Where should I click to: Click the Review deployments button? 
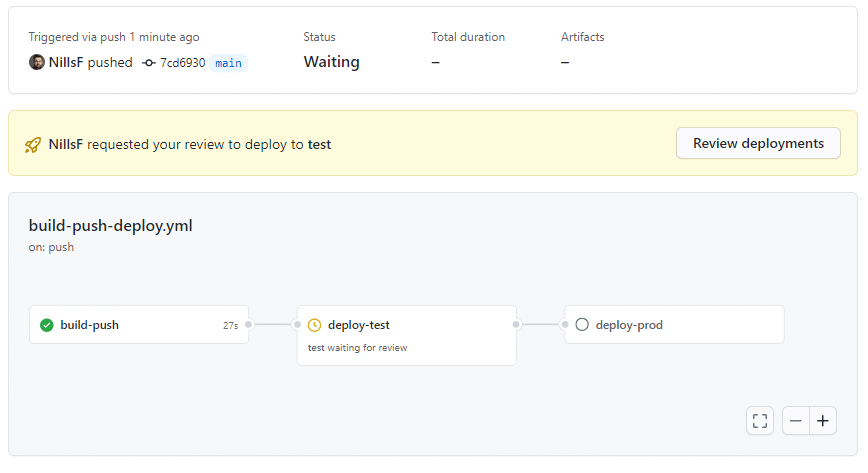(758, 143)
